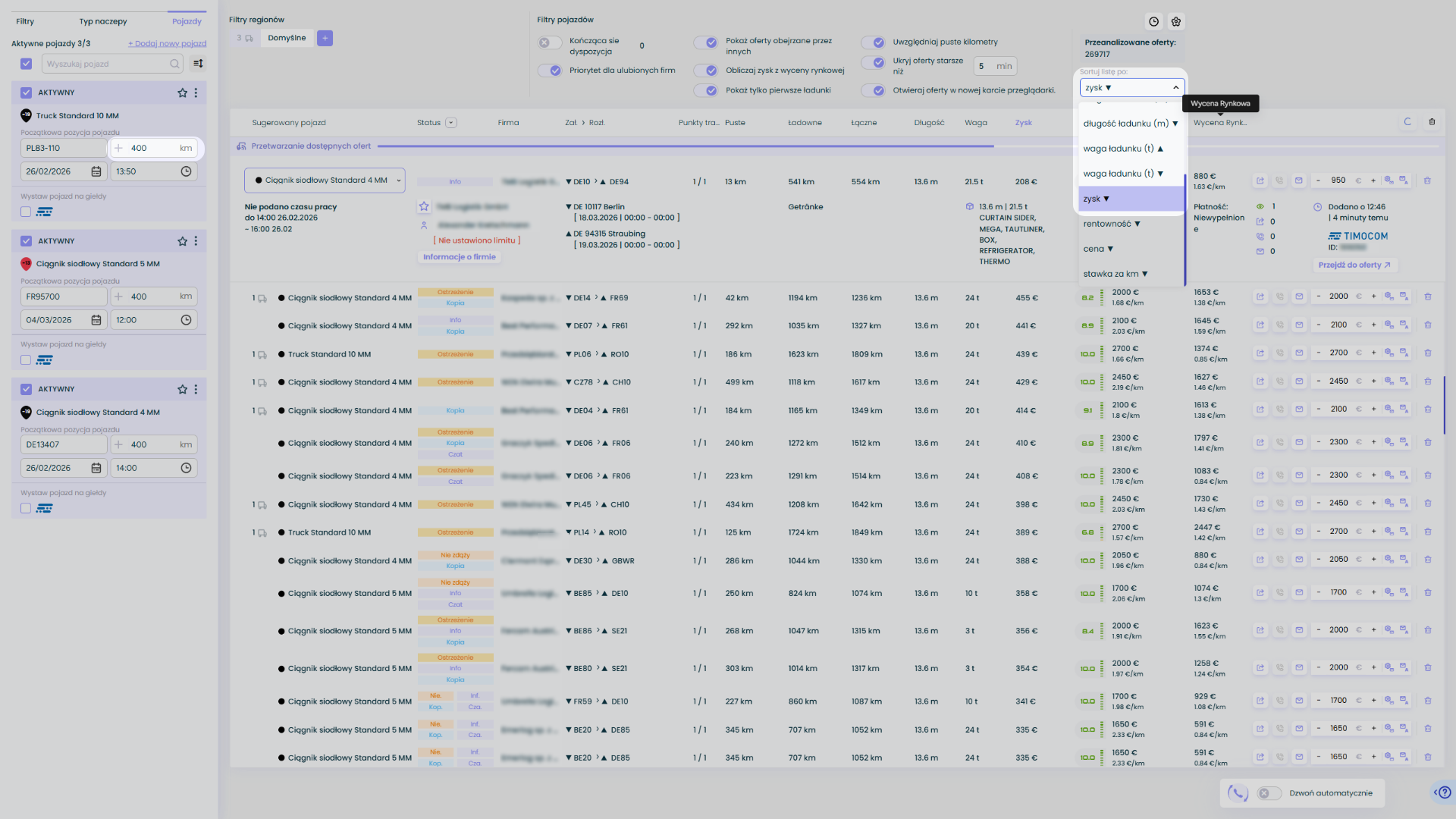The image size is (1456, 819).
Task: Click the trash icon in table header
Action: [1432, 122]
